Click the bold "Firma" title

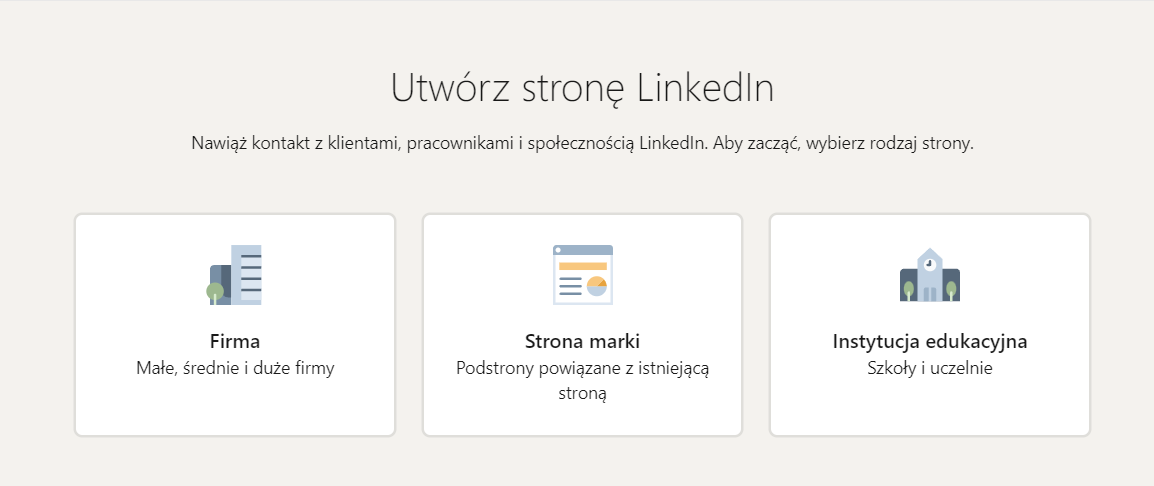pos(235,342)
